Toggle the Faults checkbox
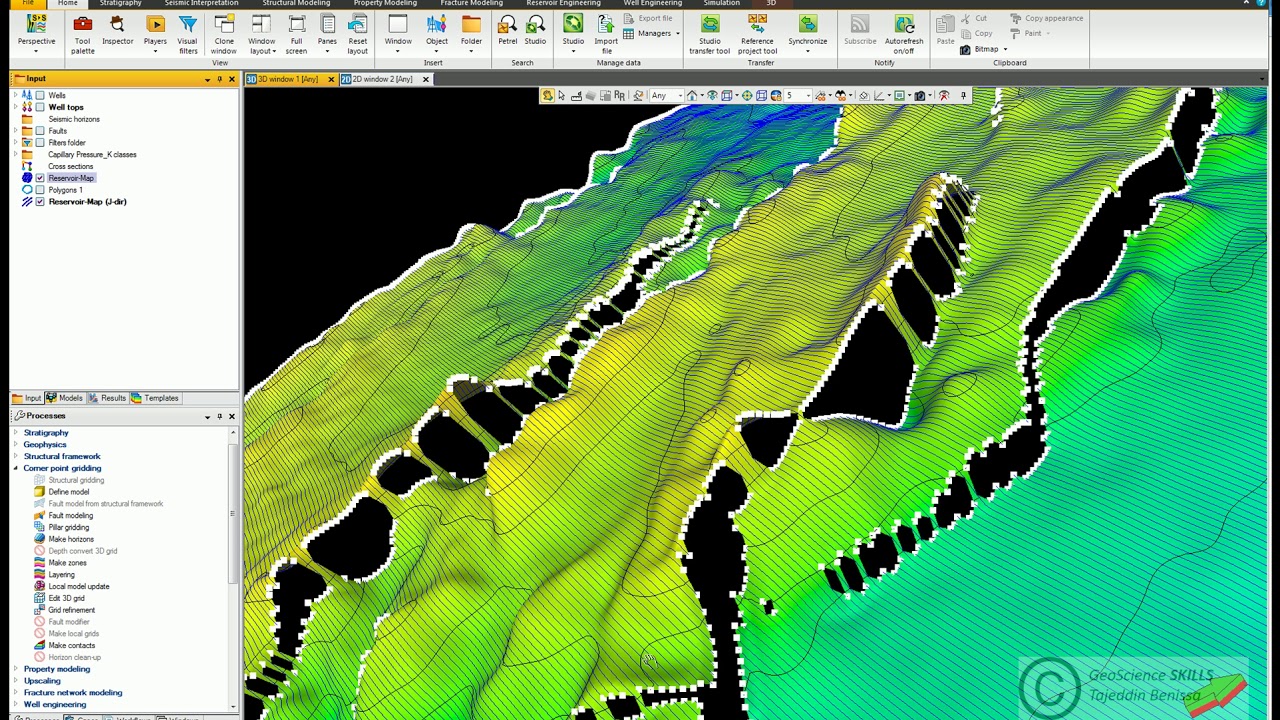Image resolution: width=1280 pixels, height=720 pixels. 40,131
